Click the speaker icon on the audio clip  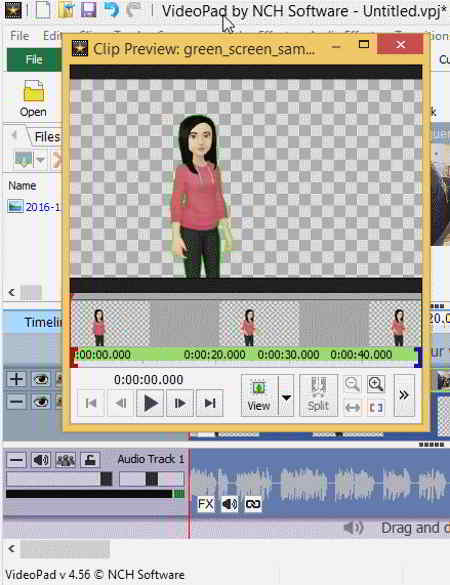click(x=229, y=504)
